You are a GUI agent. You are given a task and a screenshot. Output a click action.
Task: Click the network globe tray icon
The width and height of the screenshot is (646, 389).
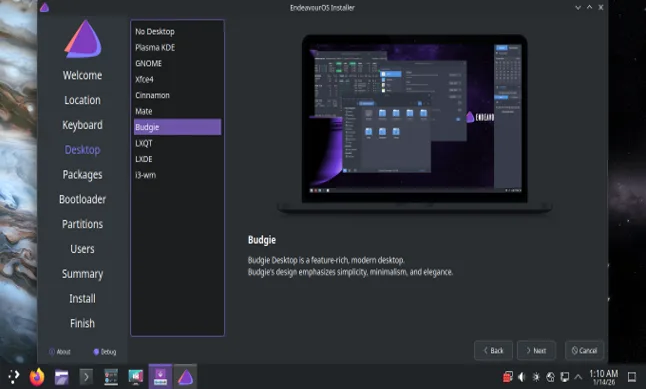(x=550, y=377)
